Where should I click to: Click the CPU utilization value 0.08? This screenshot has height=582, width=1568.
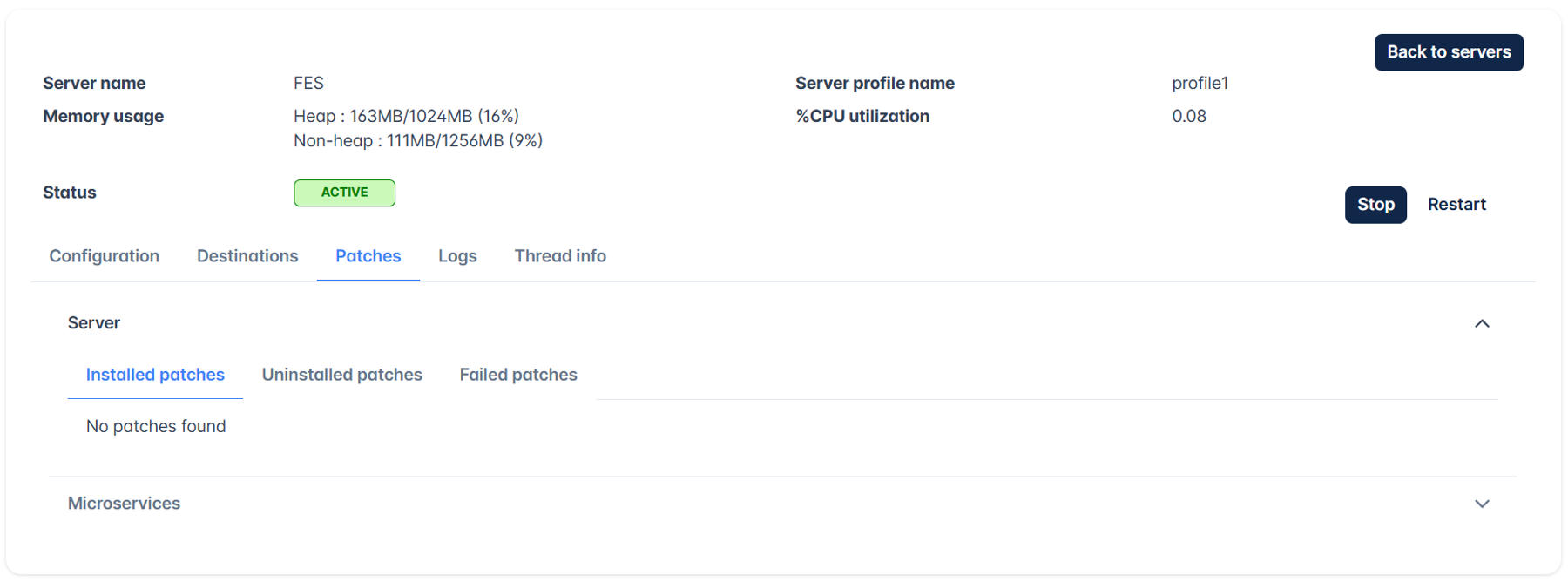coord(1189,116)
